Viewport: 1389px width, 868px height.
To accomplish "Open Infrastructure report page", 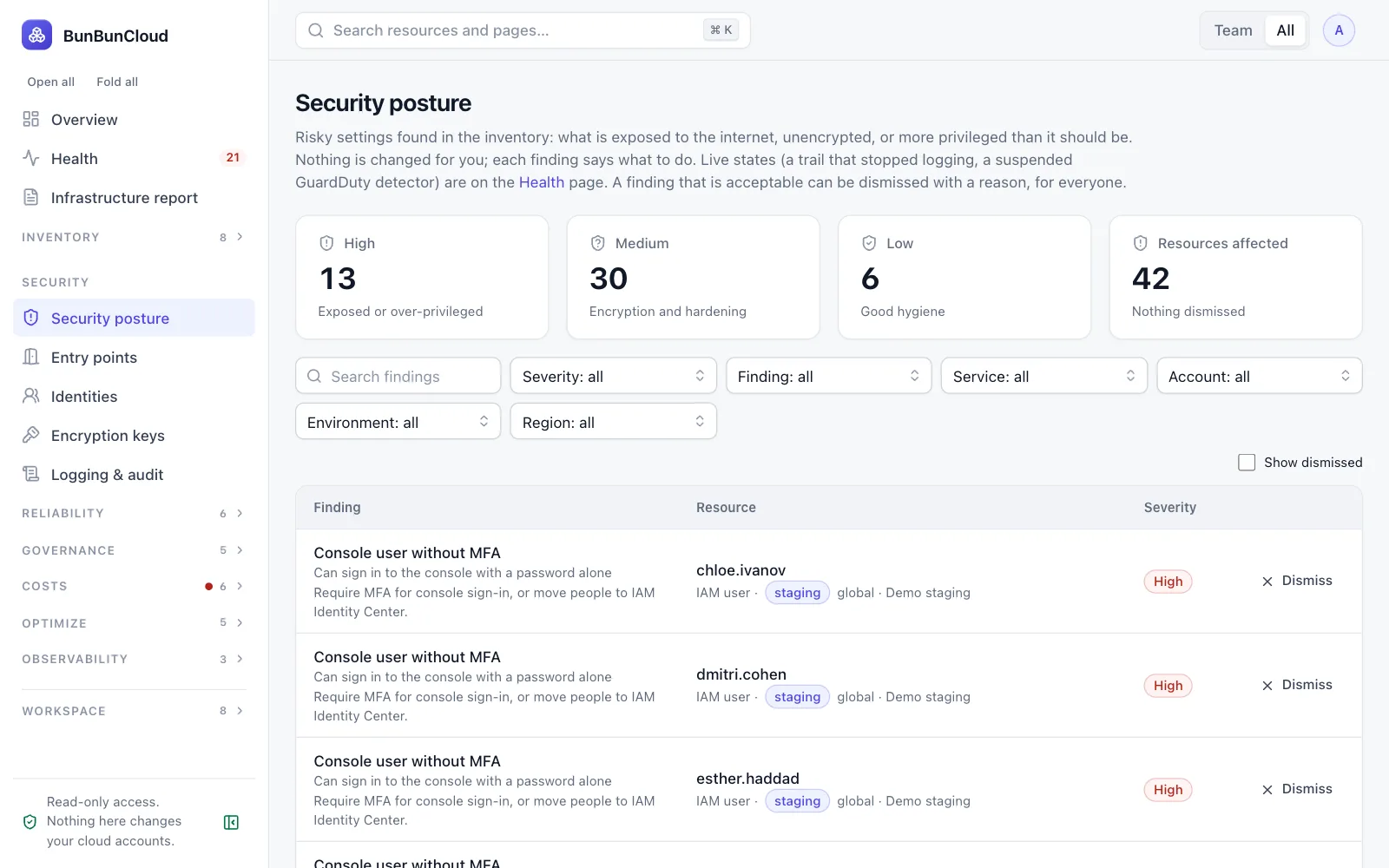I will tap(134, 197).
